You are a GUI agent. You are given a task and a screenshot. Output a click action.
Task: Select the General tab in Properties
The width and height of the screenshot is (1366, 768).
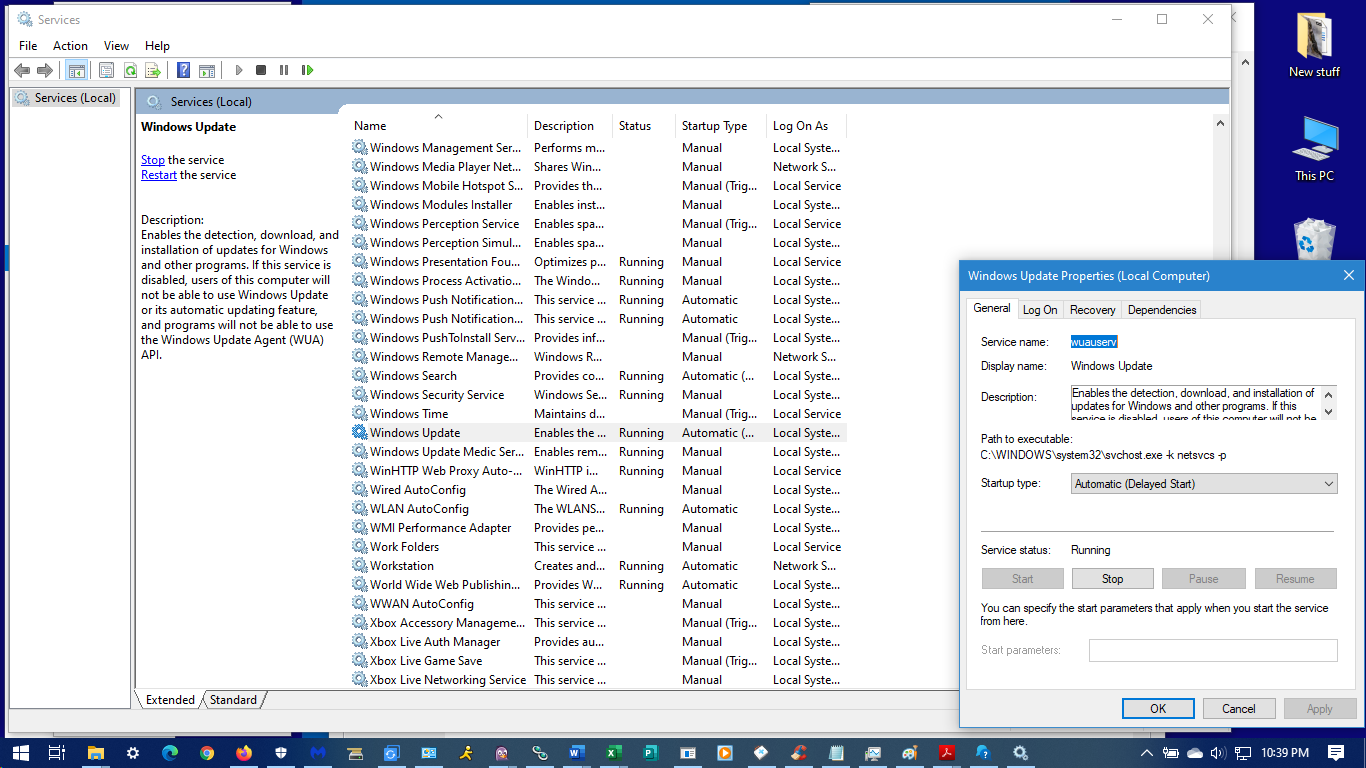[x=992, y=308]
